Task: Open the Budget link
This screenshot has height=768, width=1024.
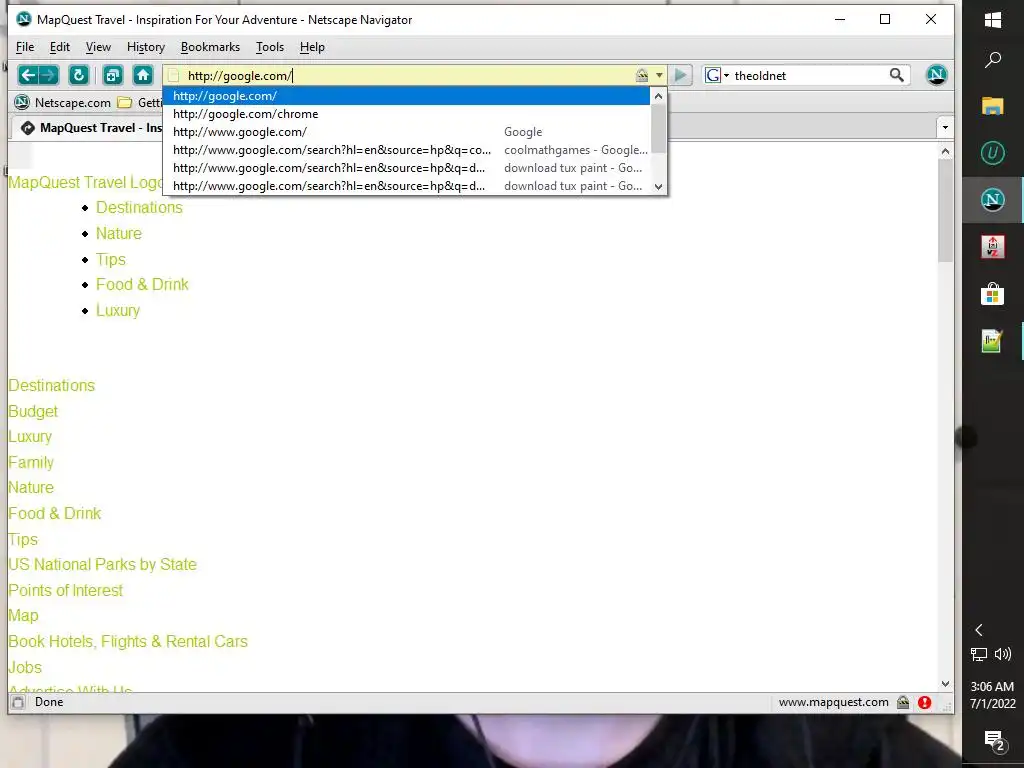Action: pyautogui.click(x=33, y=411)
